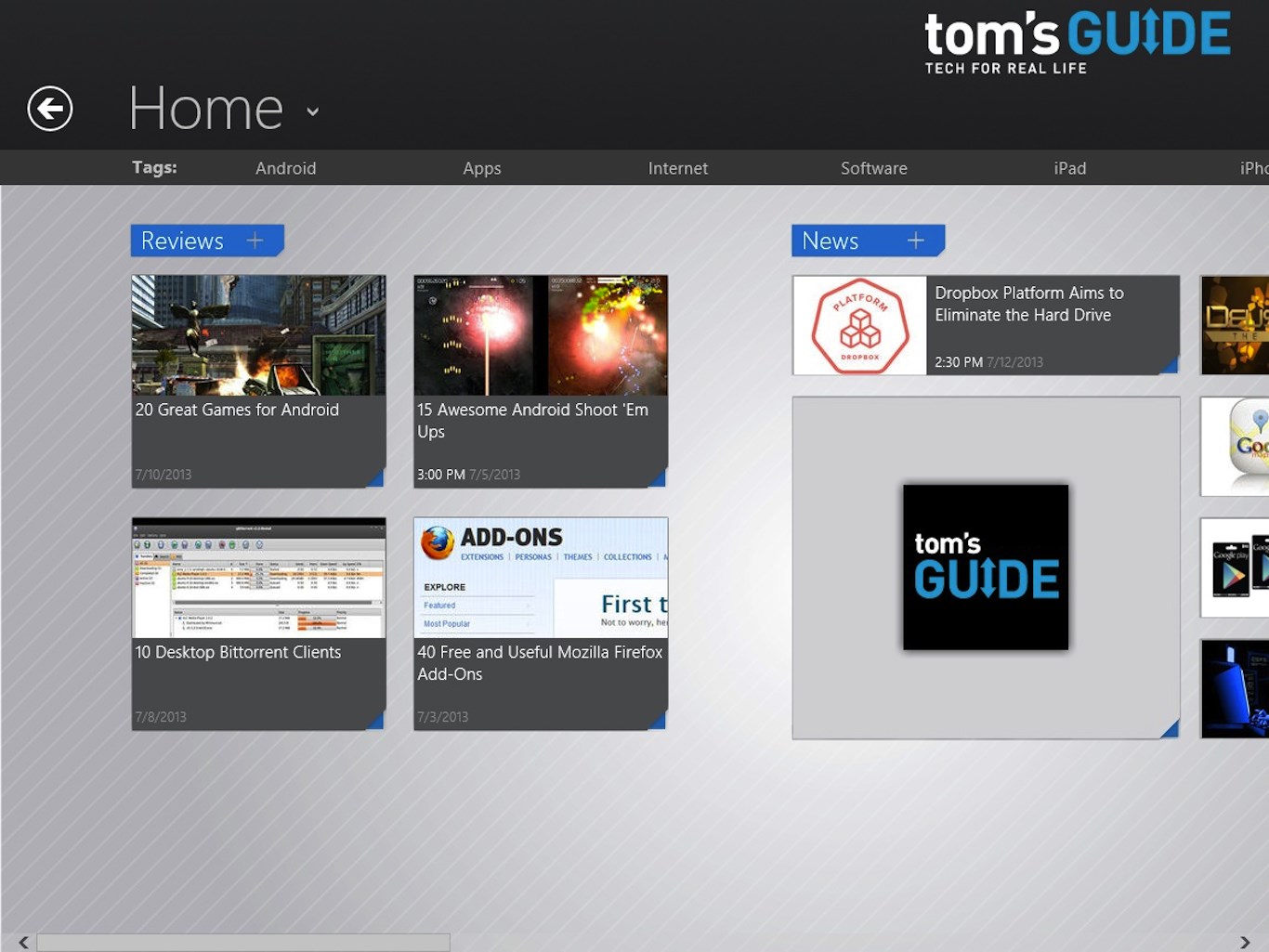Choose the Software tag

[x=873, y=168]
